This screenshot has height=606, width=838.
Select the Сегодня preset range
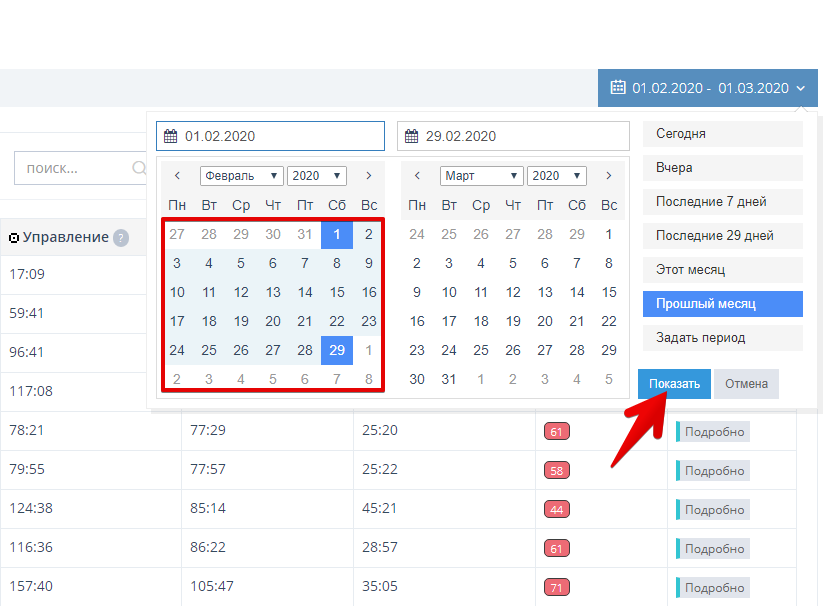[x=722, y=134]
